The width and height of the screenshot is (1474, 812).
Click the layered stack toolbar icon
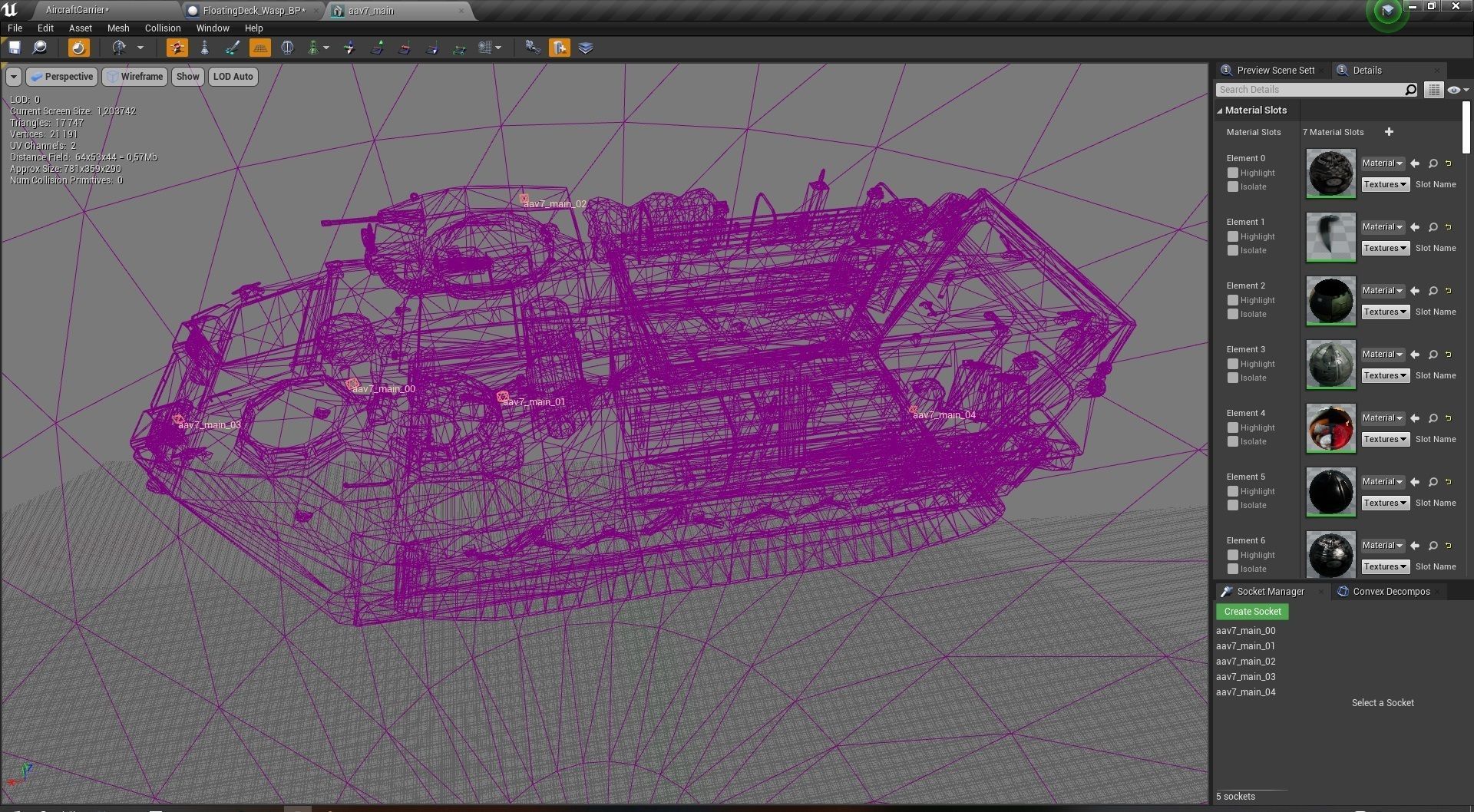pos(586,48)
